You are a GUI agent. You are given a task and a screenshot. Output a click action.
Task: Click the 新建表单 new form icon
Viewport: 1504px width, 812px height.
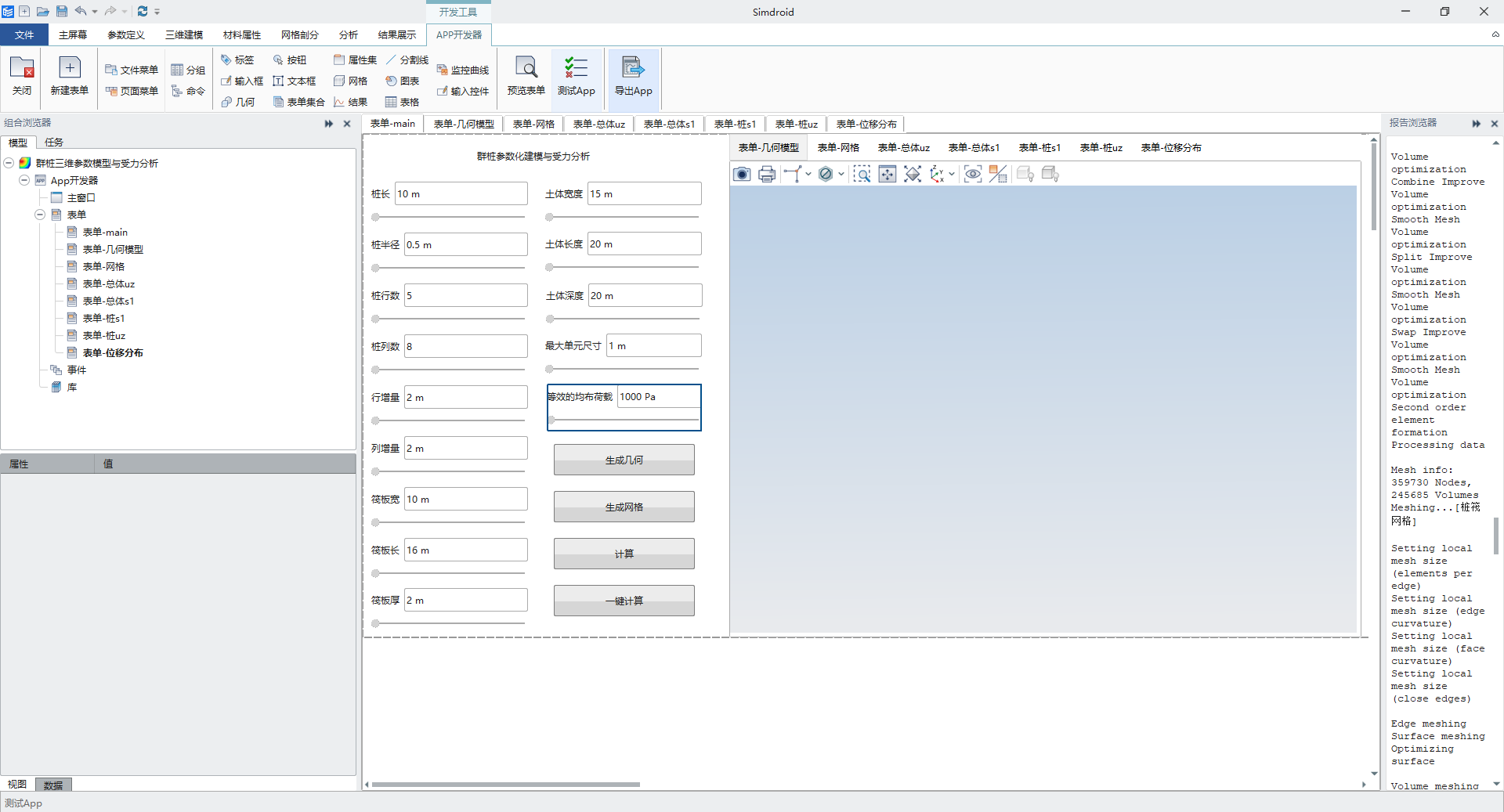(69, 76)
